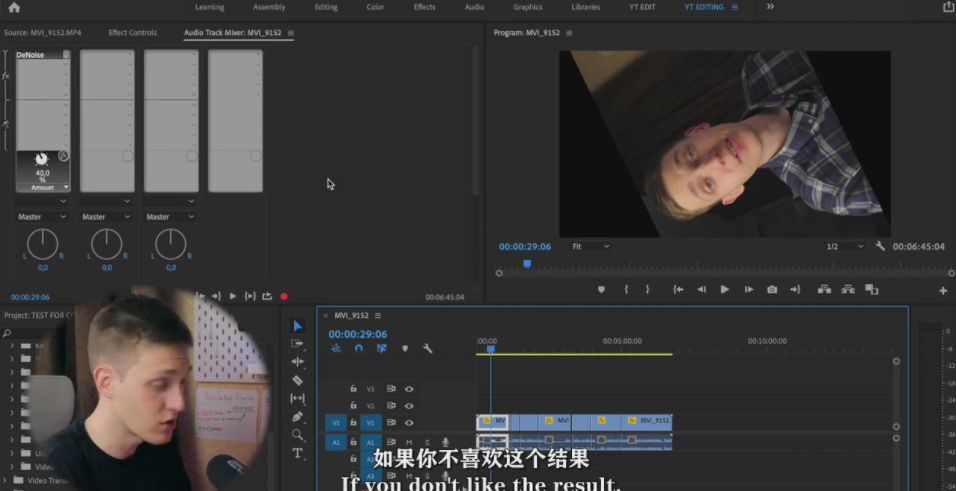Mute audio track A1

point(409,442)
